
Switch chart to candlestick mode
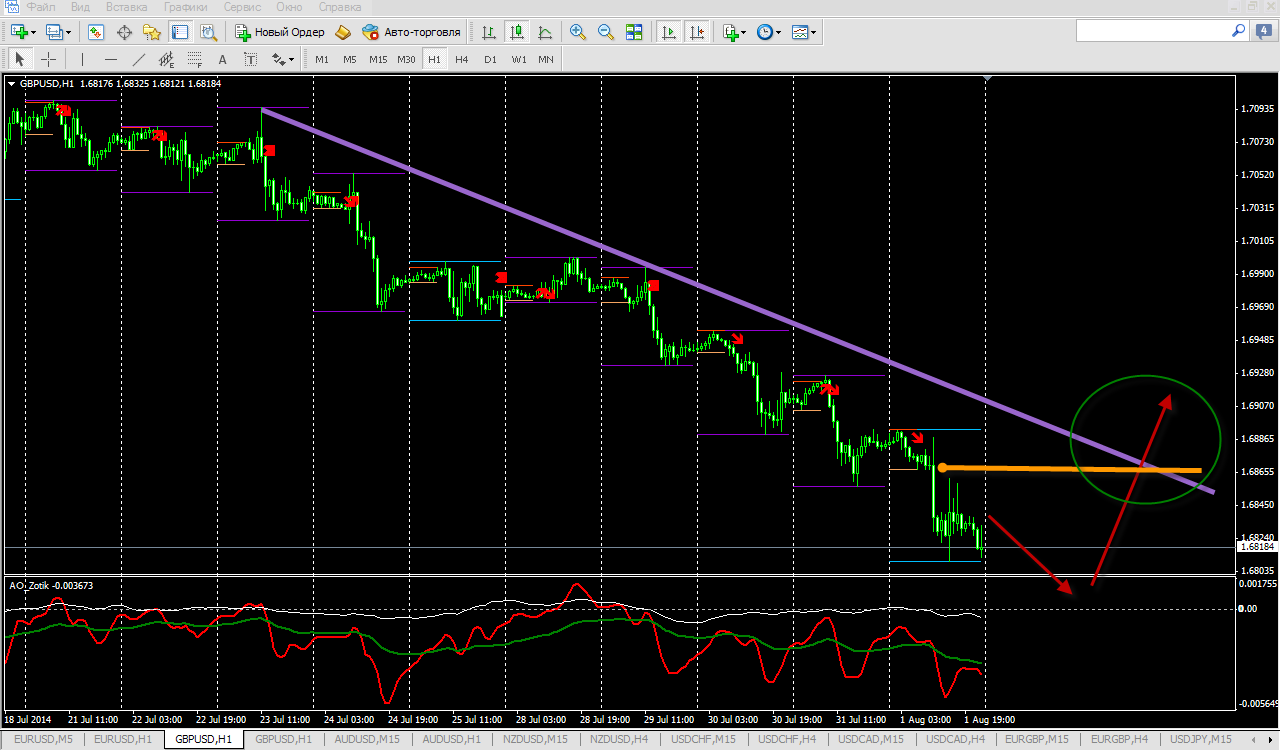coord(517,32)
